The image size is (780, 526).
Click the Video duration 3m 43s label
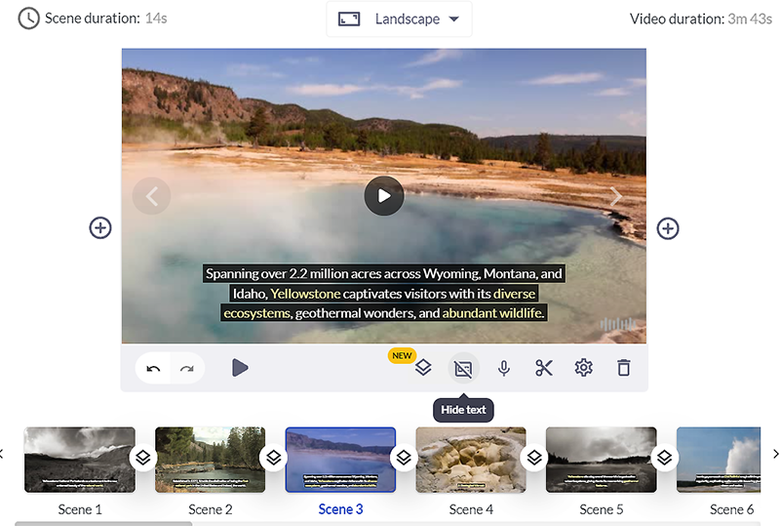(x=700, y=19)
